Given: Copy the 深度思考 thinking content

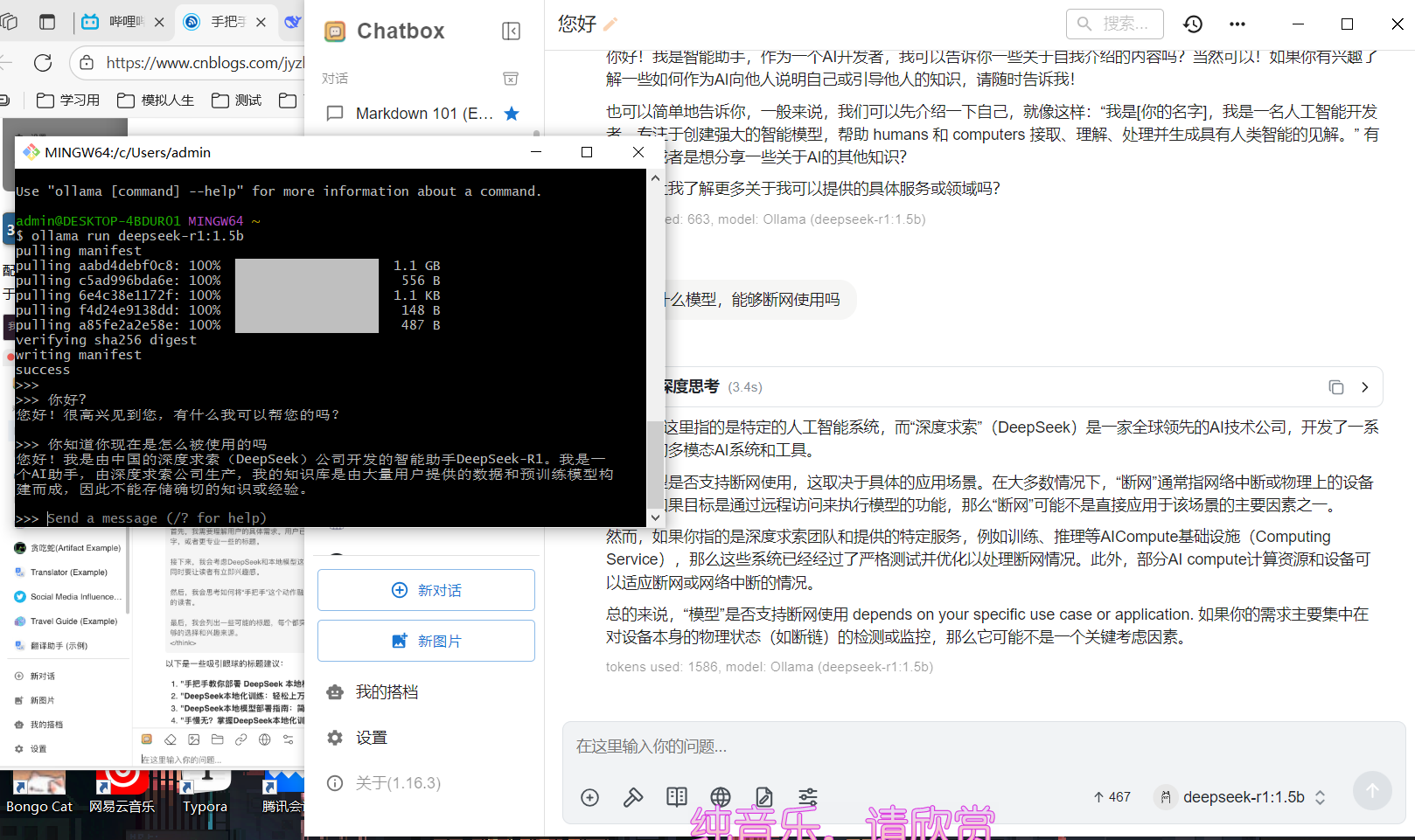Looking at the screenshot, I should click(x=1335, y=387).
